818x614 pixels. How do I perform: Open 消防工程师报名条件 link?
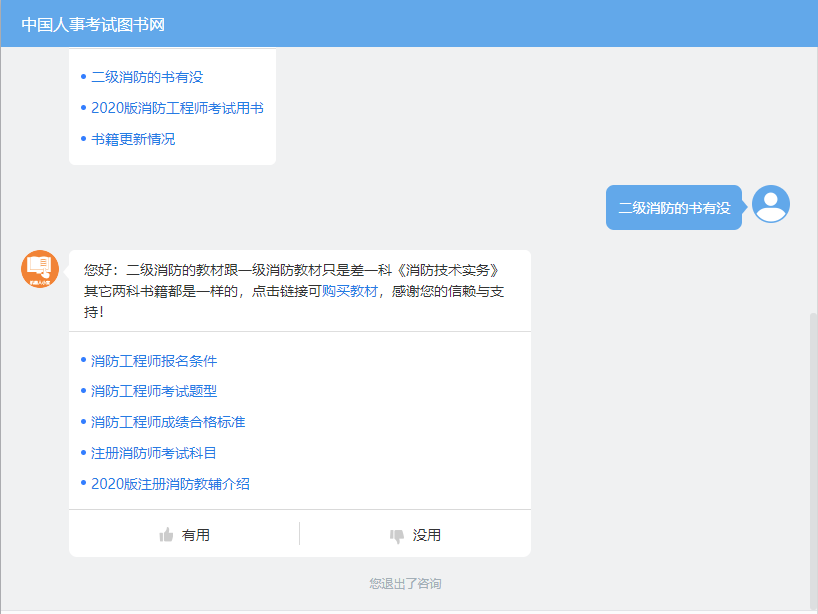click(154, 361)
